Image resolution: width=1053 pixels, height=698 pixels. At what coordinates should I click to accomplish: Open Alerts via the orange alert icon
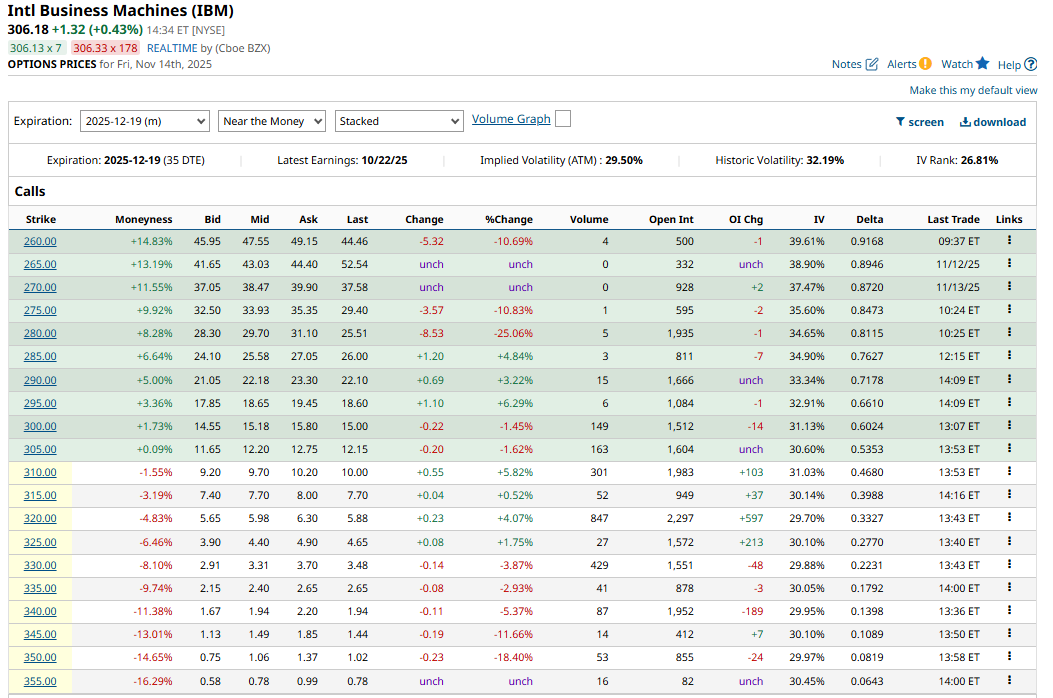[925, 64]
